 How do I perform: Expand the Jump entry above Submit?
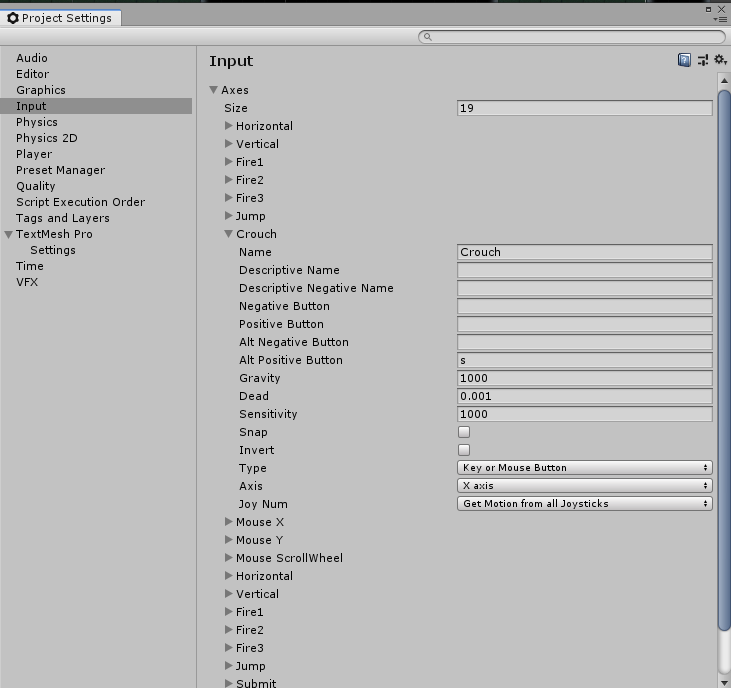tap(228, 666)
